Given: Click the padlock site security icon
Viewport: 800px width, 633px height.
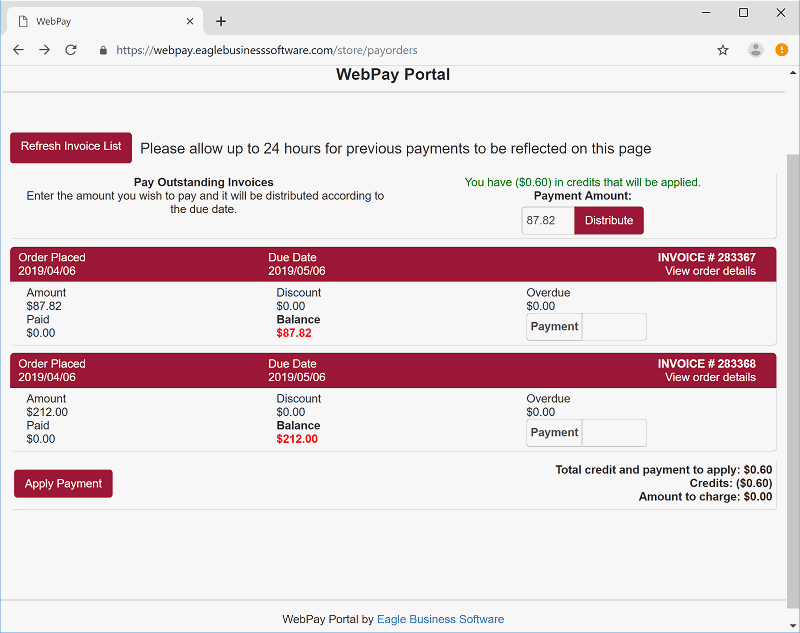Looking at the screenshot, I should click(x=103, y=50).
